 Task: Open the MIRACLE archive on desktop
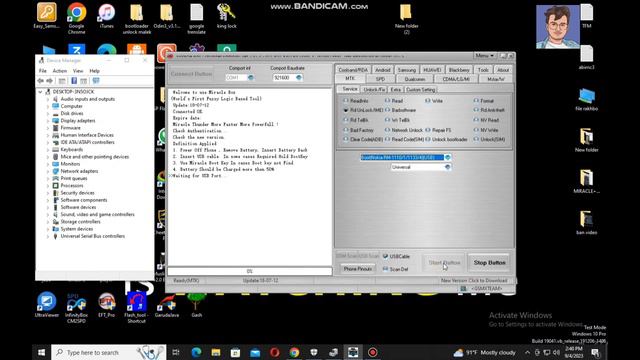coord(586,182)
